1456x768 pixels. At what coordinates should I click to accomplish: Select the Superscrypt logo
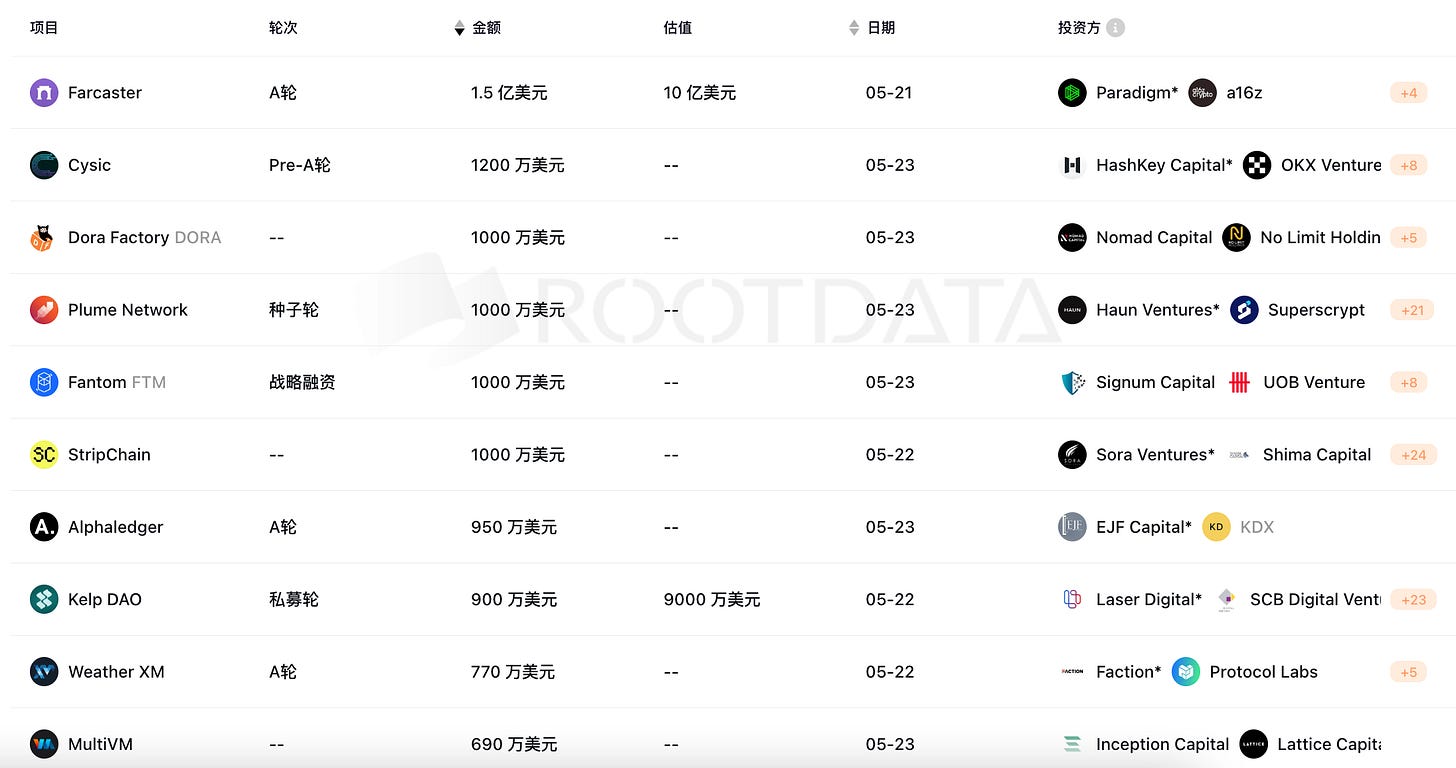tap(1244, 310)
